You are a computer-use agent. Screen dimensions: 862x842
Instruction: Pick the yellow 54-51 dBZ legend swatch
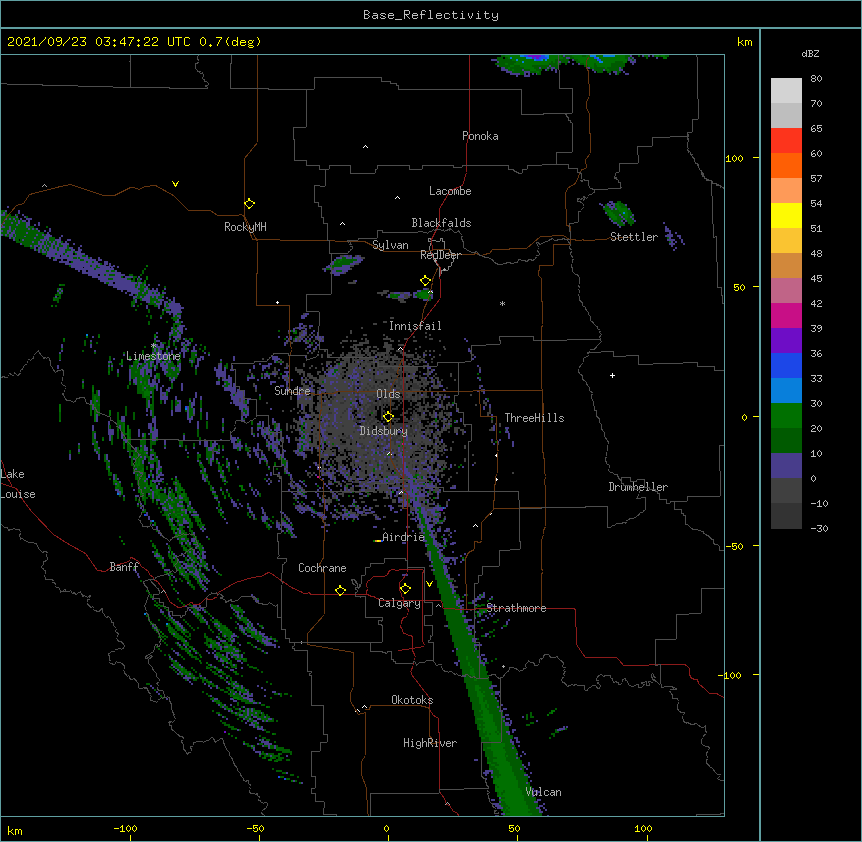786,215
